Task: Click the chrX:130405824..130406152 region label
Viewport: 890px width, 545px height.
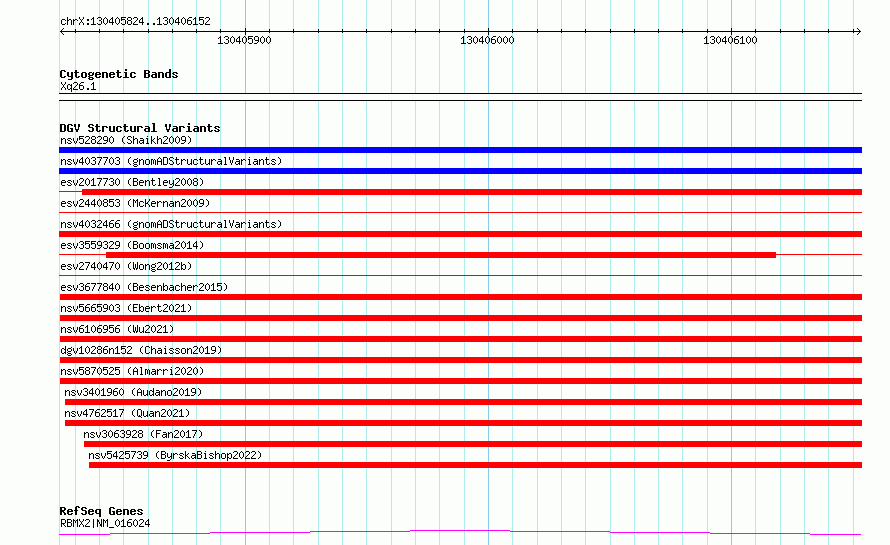Action: (x=135, y=21)
